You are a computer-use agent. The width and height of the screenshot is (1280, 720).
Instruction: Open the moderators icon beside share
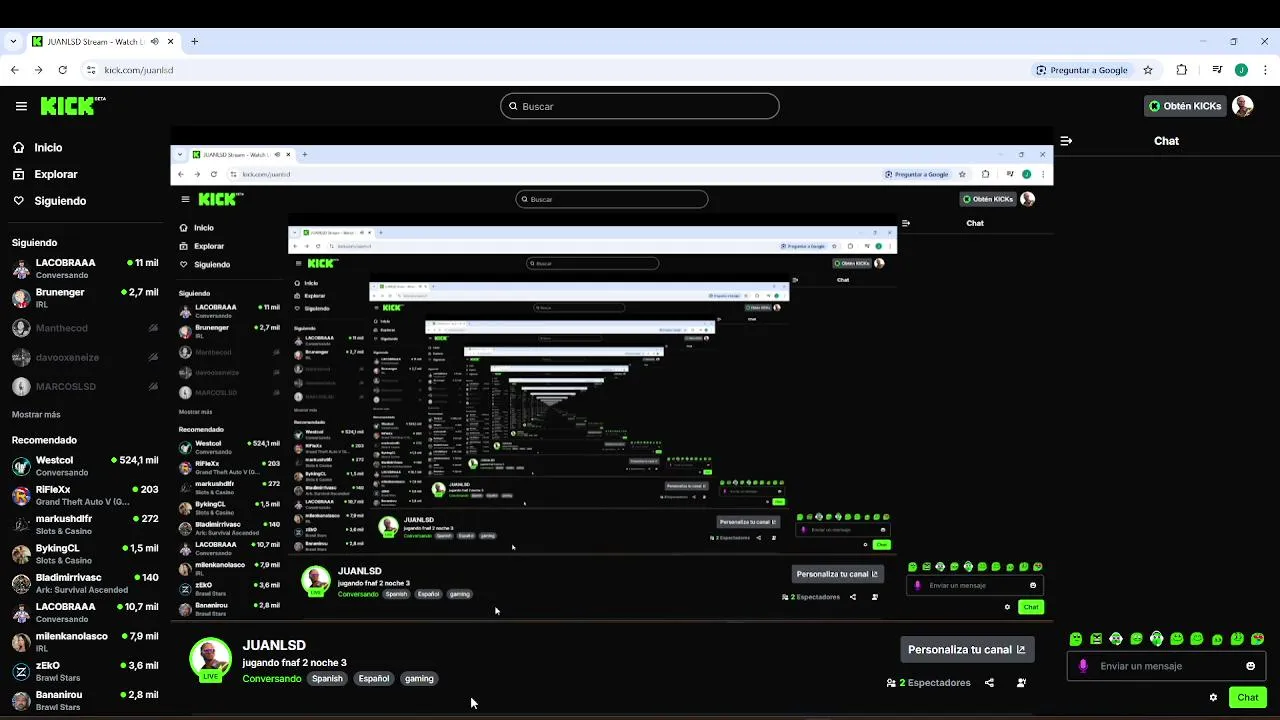tap(1021, 683)
